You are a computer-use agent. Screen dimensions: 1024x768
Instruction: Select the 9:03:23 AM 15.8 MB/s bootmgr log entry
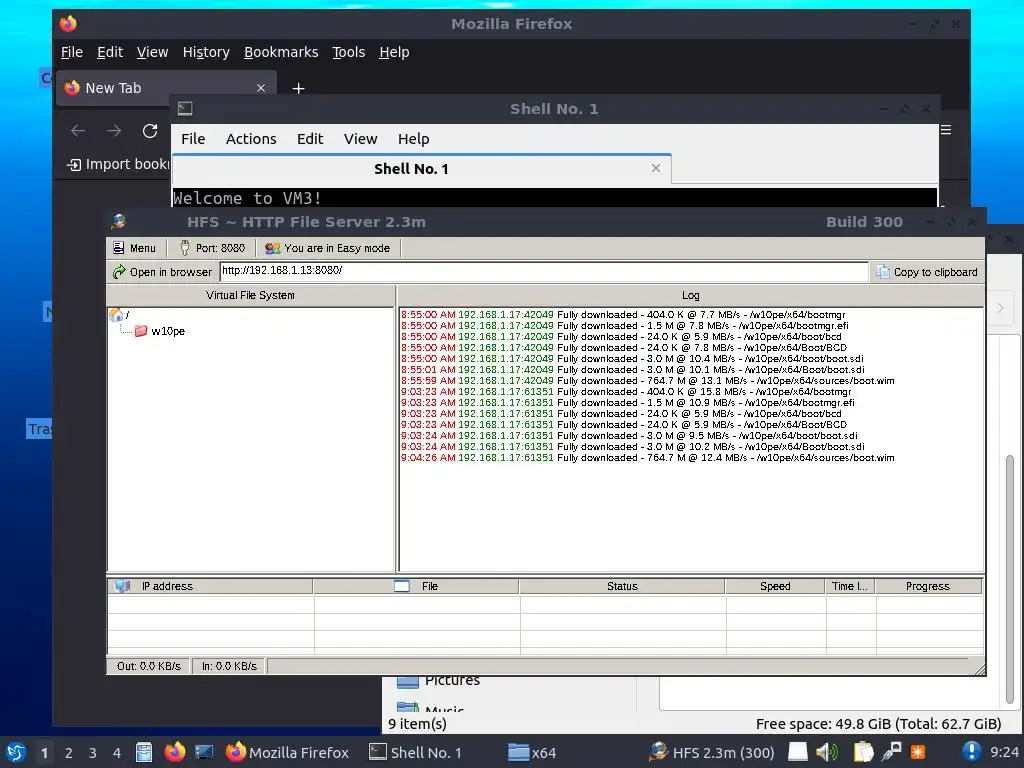point(626,392)
